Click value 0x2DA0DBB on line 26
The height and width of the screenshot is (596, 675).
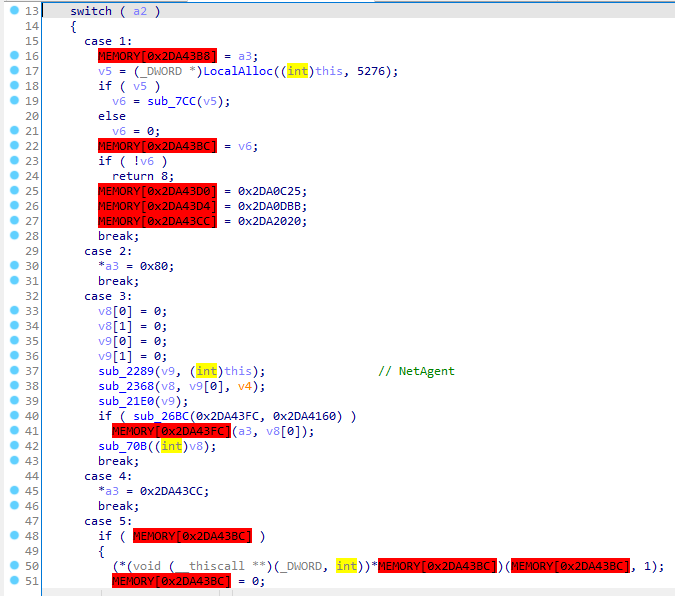tap(269, 206)
